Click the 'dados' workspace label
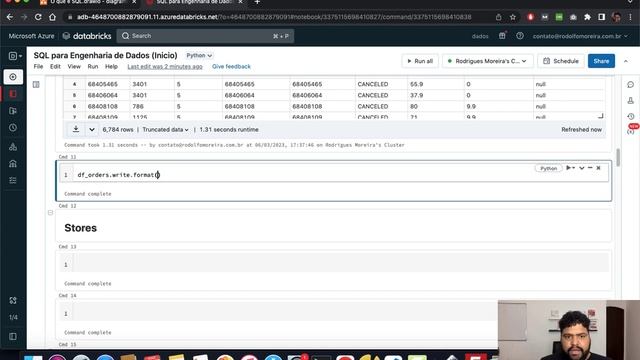 480,36
